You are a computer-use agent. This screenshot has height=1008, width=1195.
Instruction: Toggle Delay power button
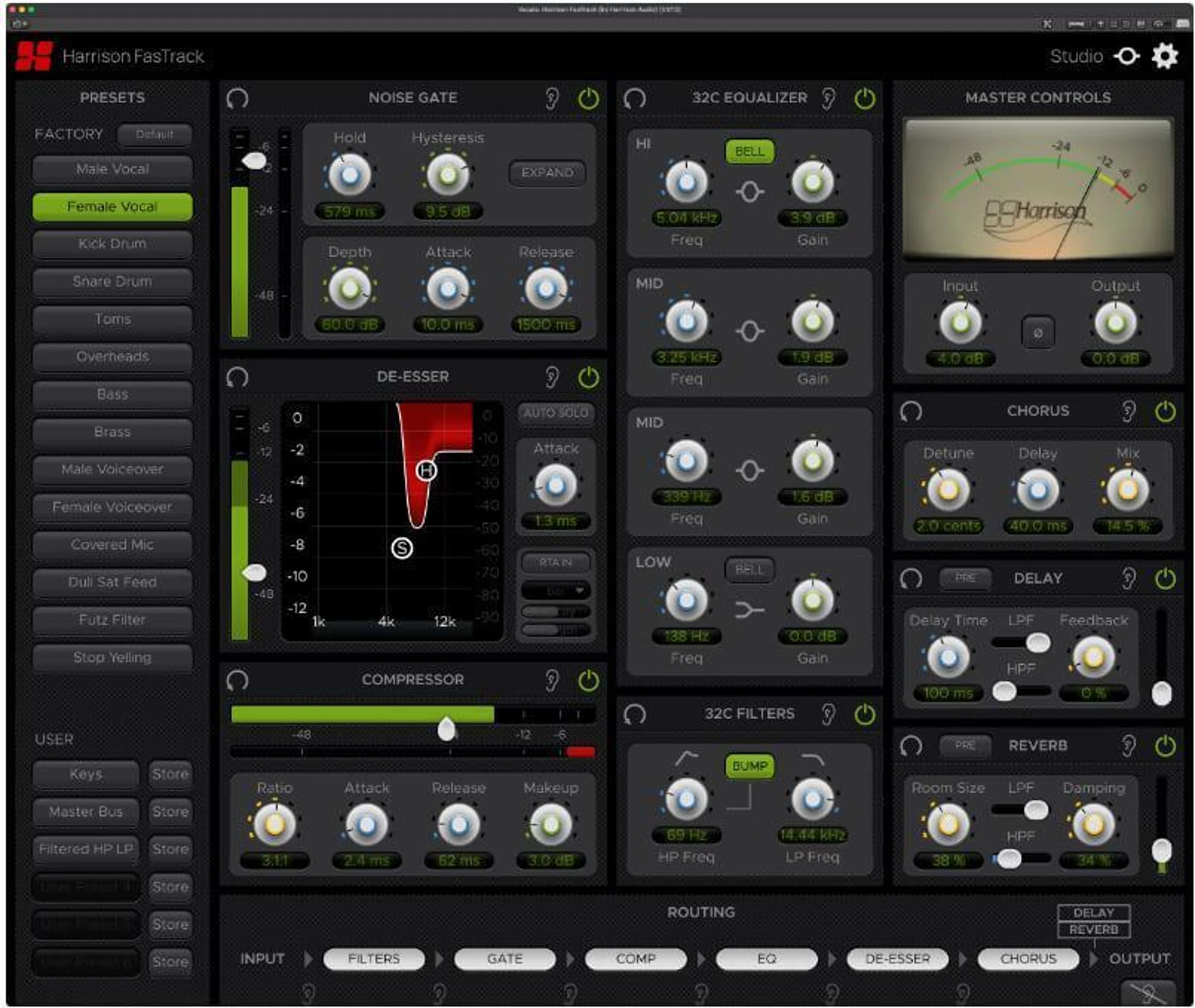pos(1165,578)
